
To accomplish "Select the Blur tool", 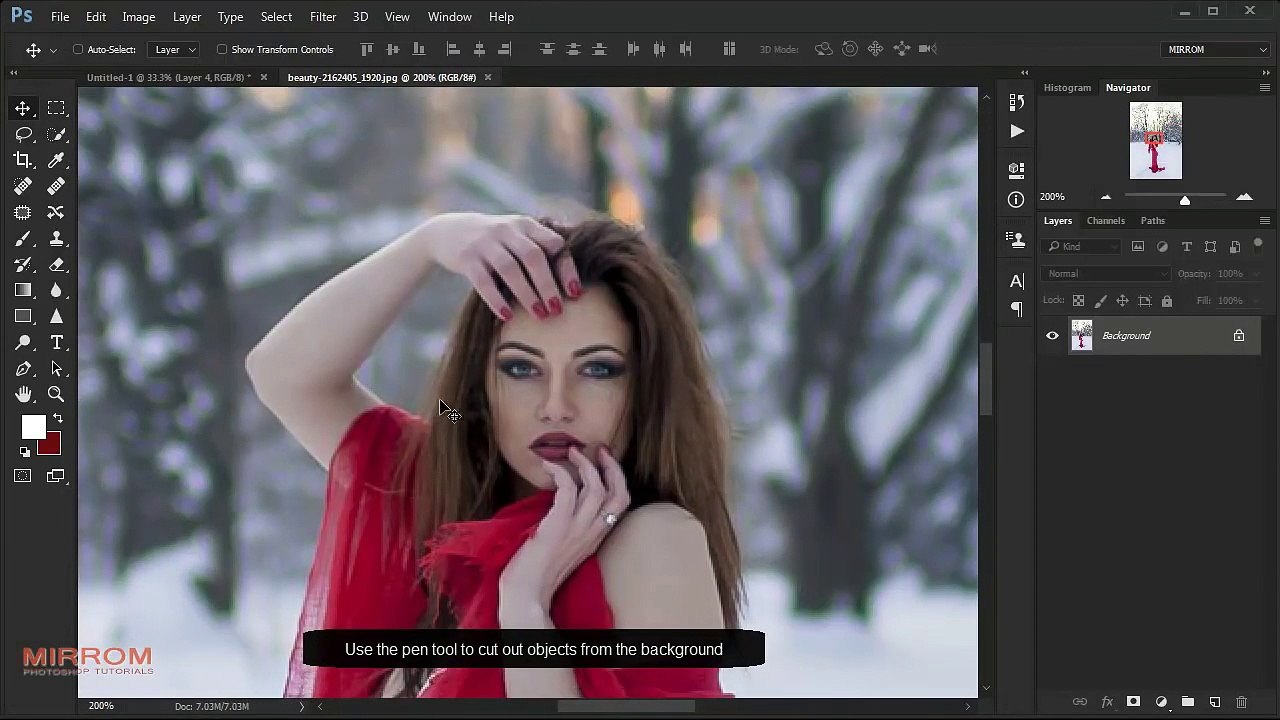I will [x=56, y=290].
